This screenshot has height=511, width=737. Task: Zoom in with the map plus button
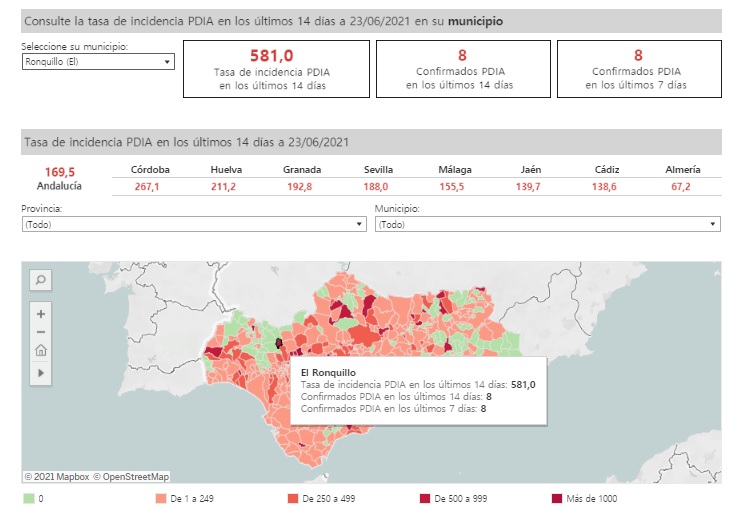pos(41,314)
